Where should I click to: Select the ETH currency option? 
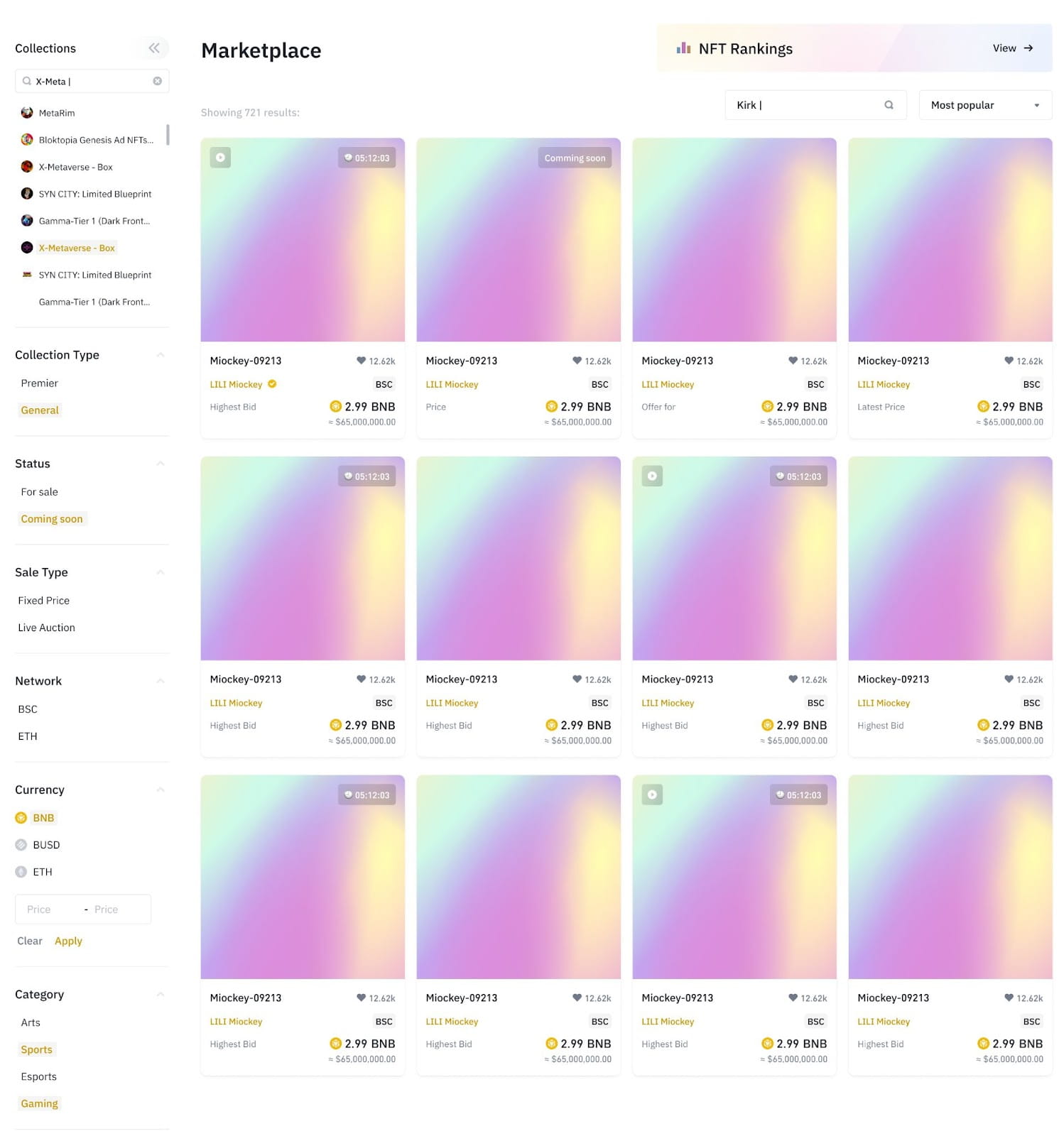coord(34,872)
